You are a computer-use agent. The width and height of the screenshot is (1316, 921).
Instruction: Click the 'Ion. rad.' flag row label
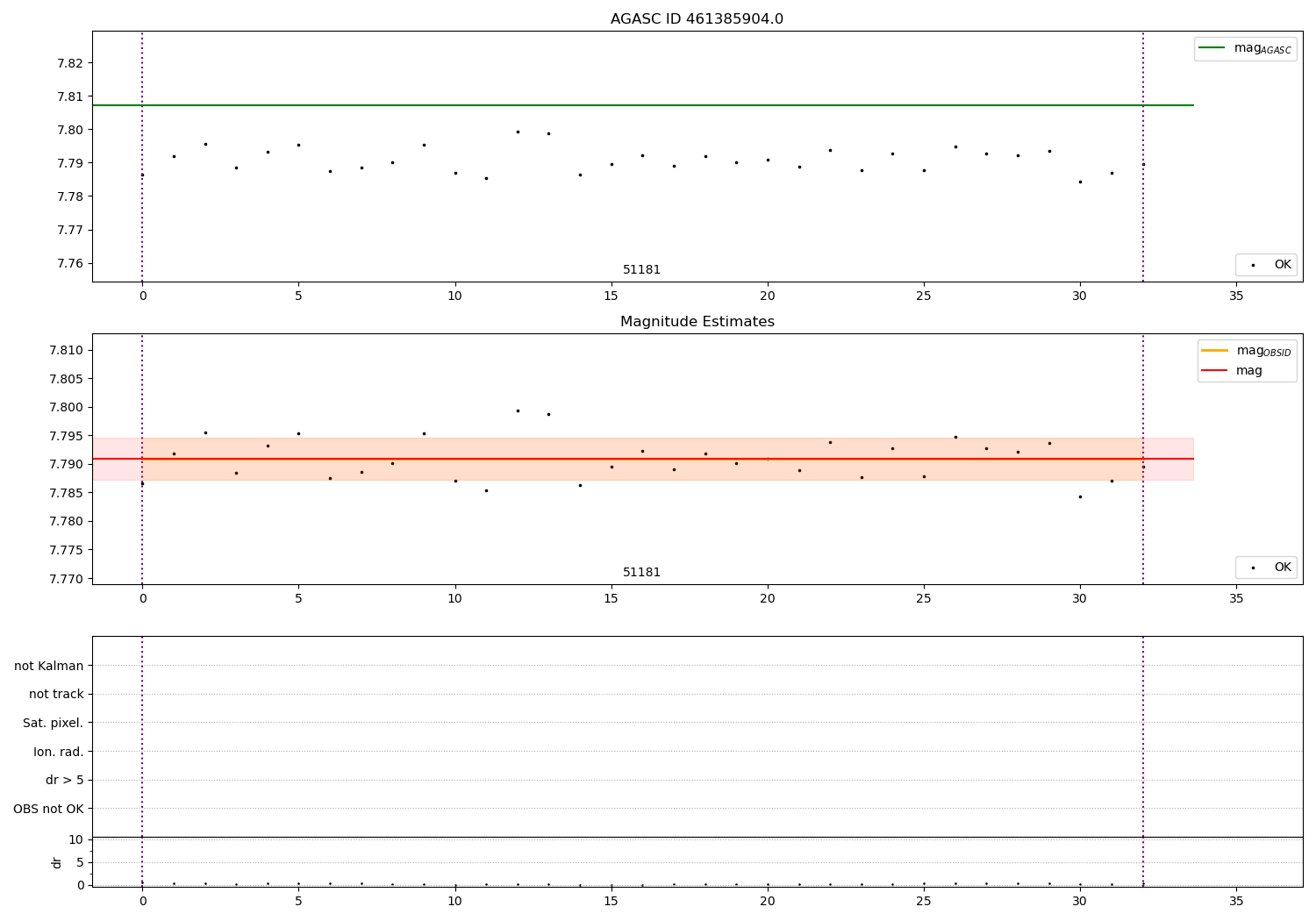[59, 752]
